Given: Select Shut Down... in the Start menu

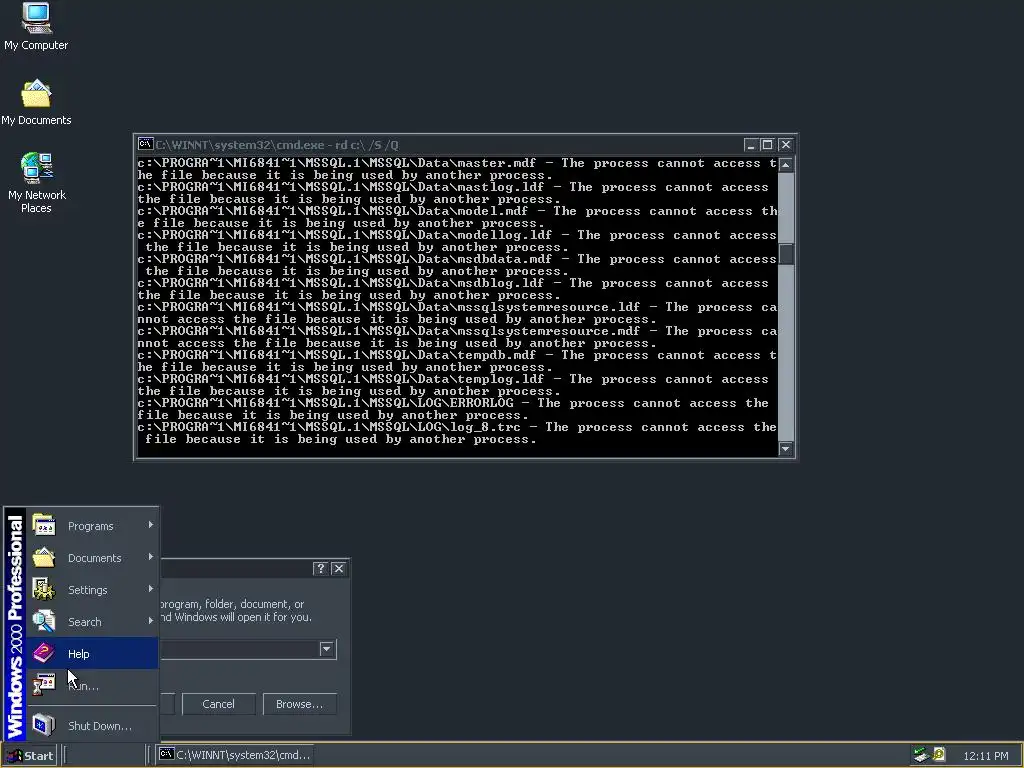Looking at the screenshot, I should 93,726.
